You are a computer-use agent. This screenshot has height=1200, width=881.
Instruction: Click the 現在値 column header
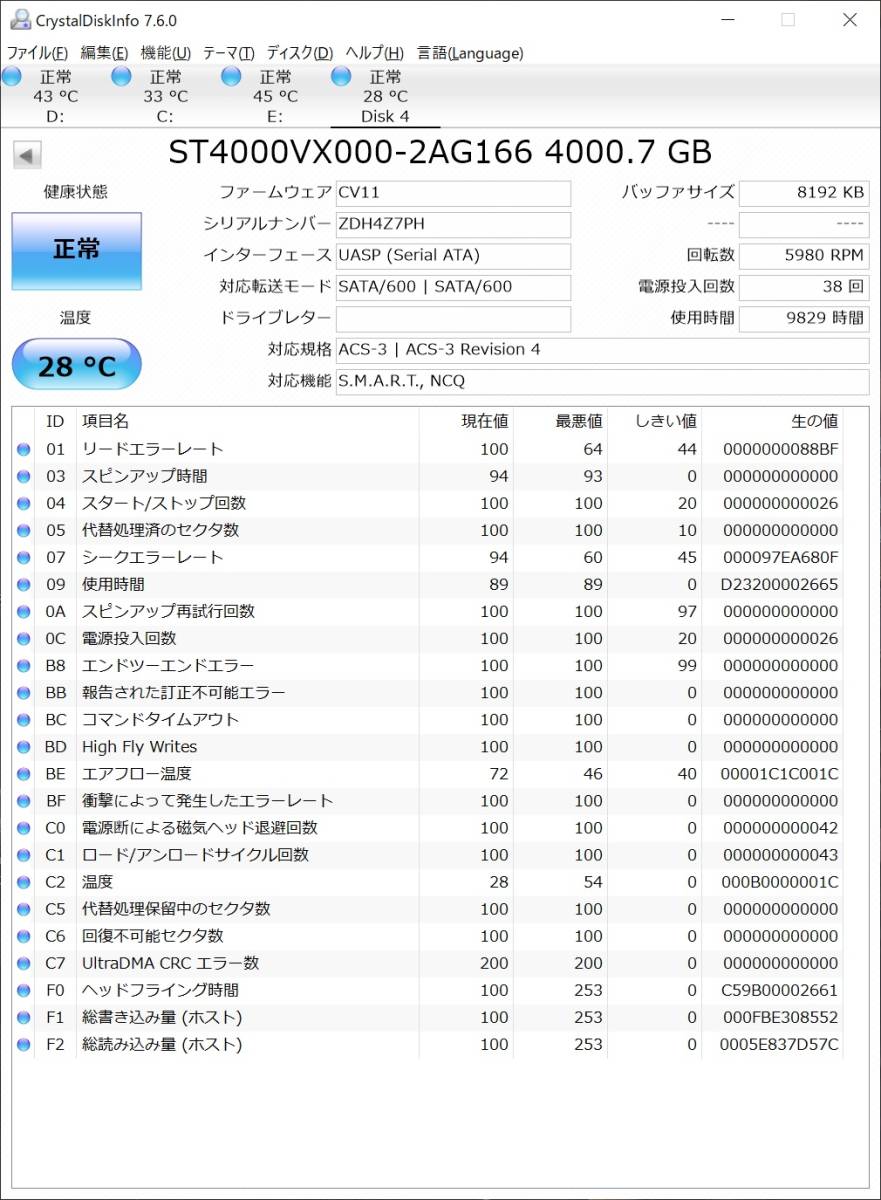pos(466,422)
